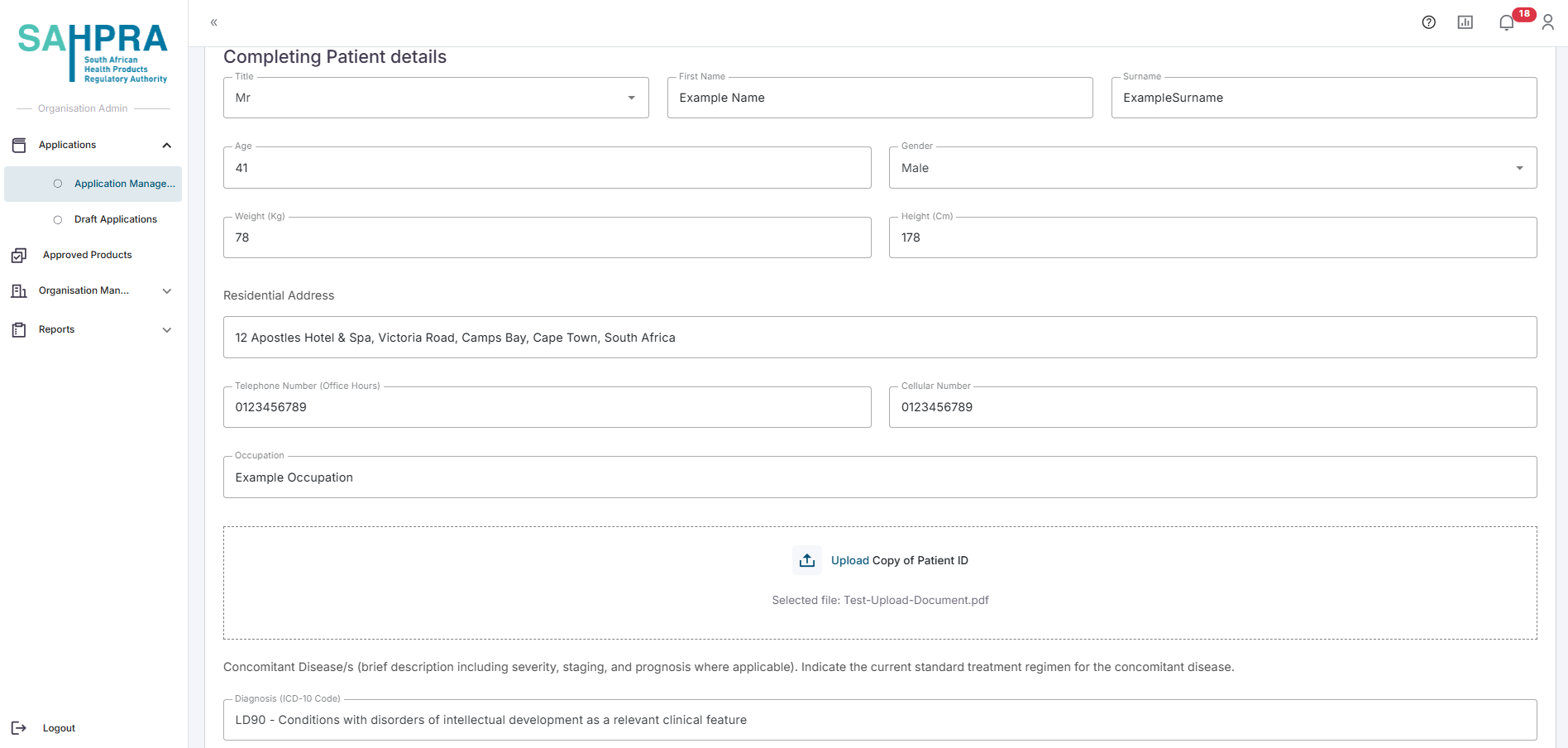
Task: Collapse the sidebar with double-chevron icon
Action: click(213, 22)
